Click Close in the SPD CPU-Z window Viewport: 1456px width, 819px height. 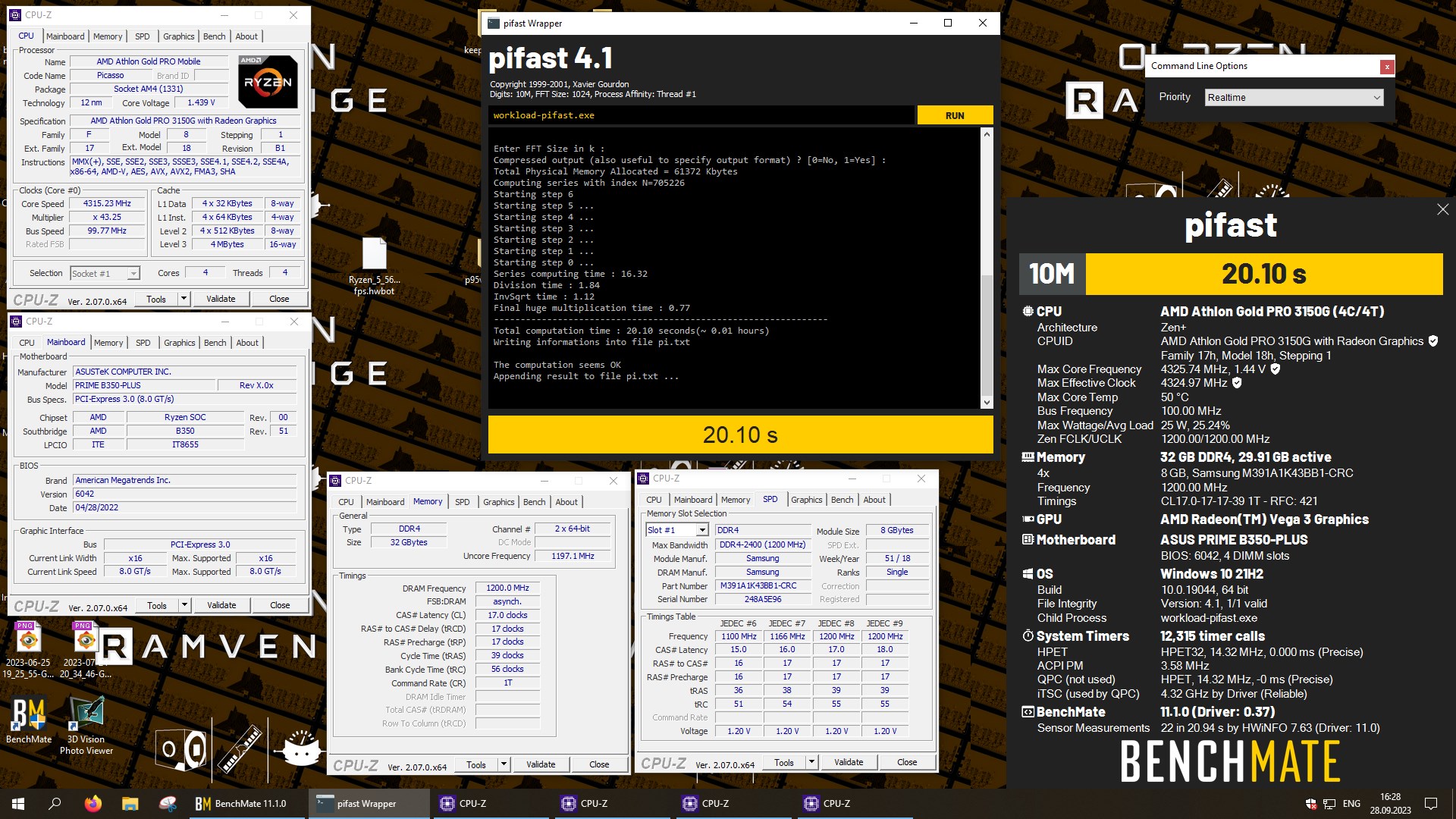[907, 762]
